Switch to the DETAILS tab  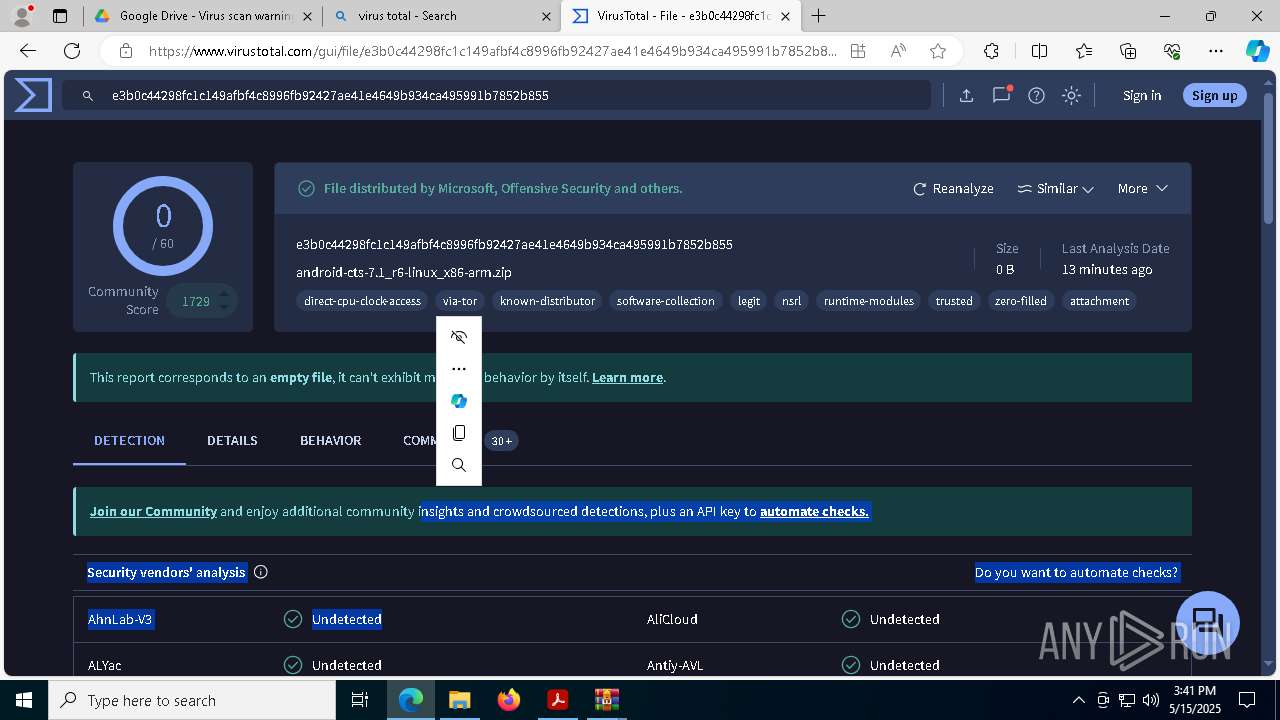(x=232, y=440)
